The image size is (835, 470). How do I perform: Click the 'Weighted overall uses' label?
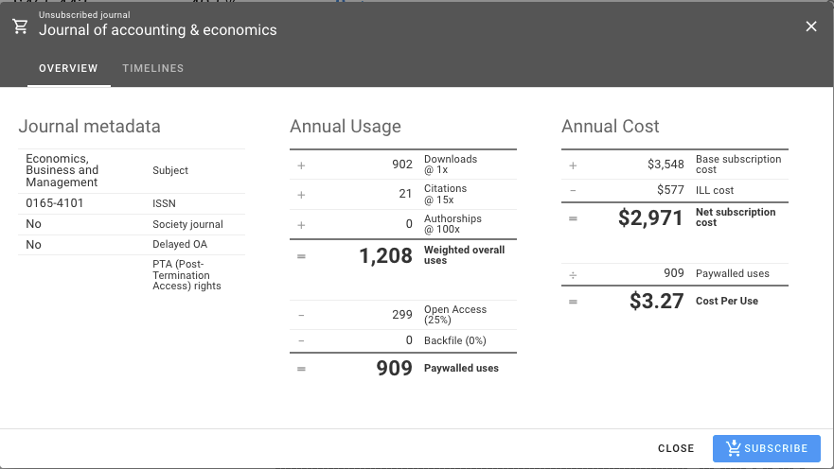[x=464, y=255]
